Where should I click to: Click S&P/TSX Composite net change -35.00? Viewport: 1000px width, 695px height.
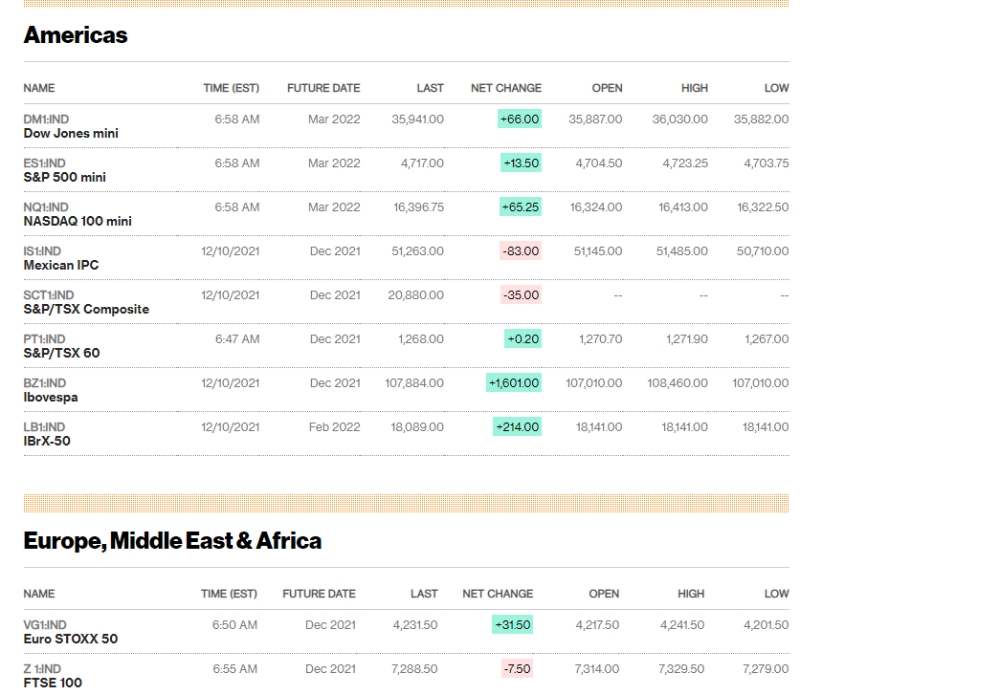click(520, 295)
